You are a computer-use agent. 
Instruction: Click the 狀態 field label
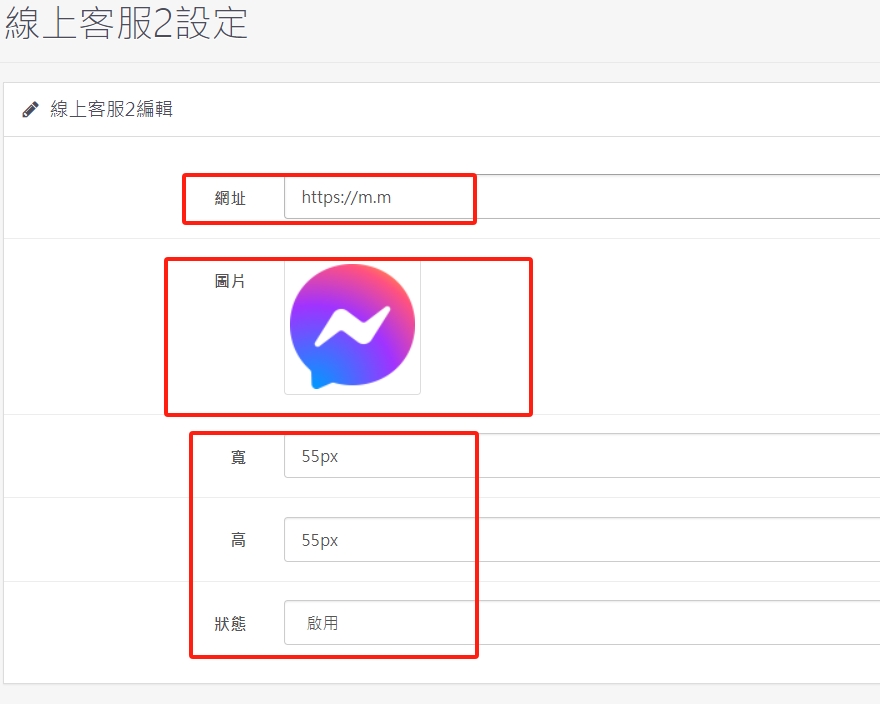pos(230,624)
